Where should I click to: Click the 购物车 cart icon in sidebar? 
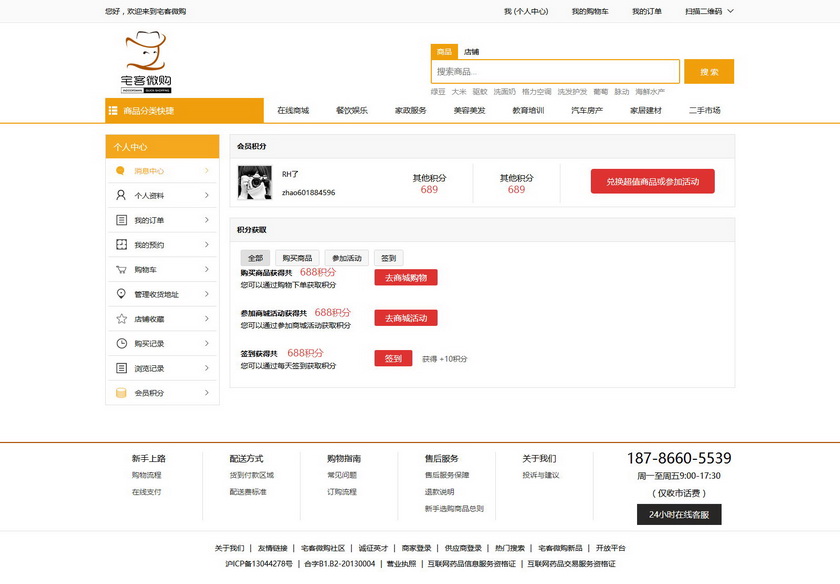[x=122, y=269]
